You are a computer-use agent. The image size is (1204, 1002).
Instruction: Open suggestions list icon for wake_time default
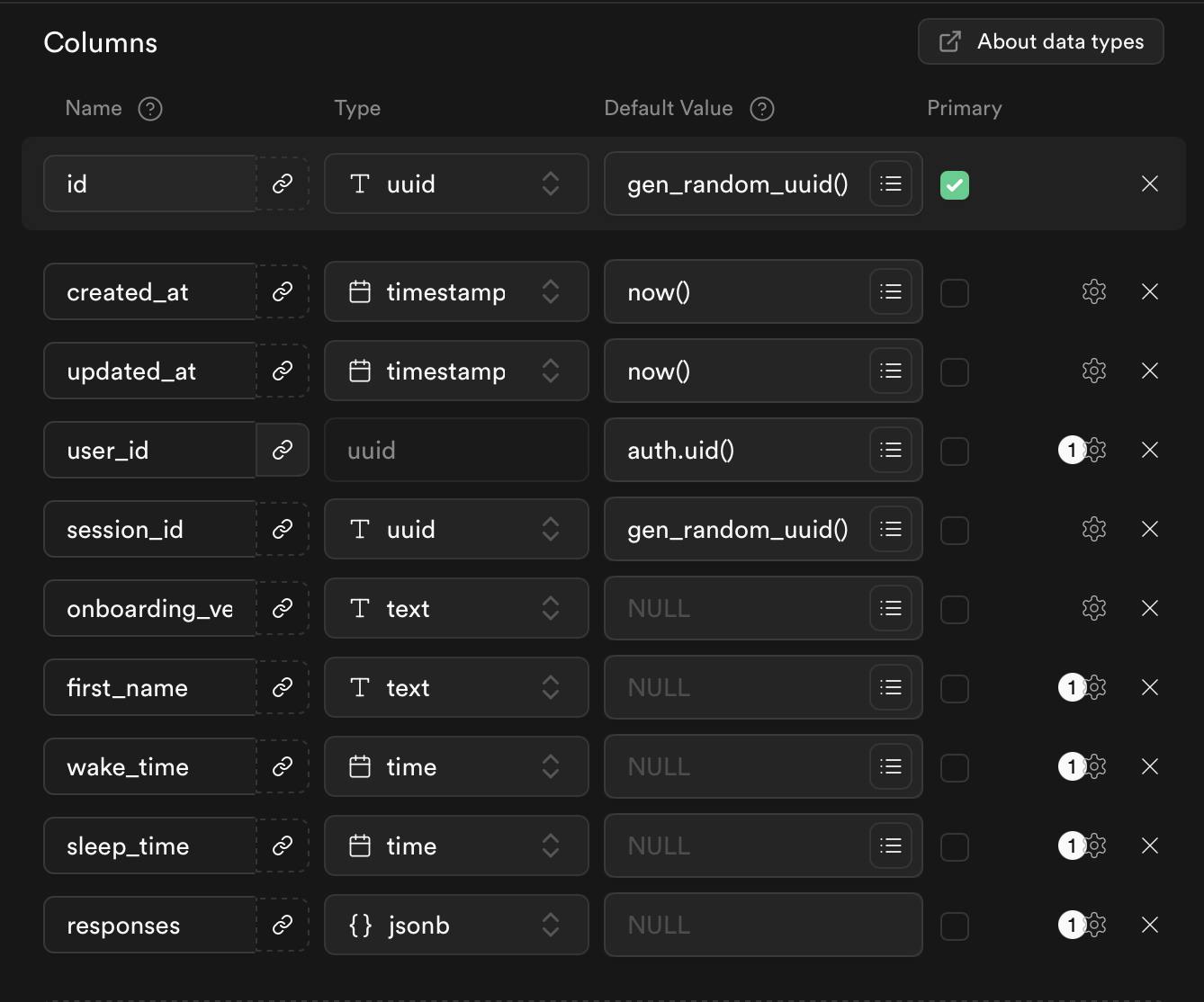[890, 766]
